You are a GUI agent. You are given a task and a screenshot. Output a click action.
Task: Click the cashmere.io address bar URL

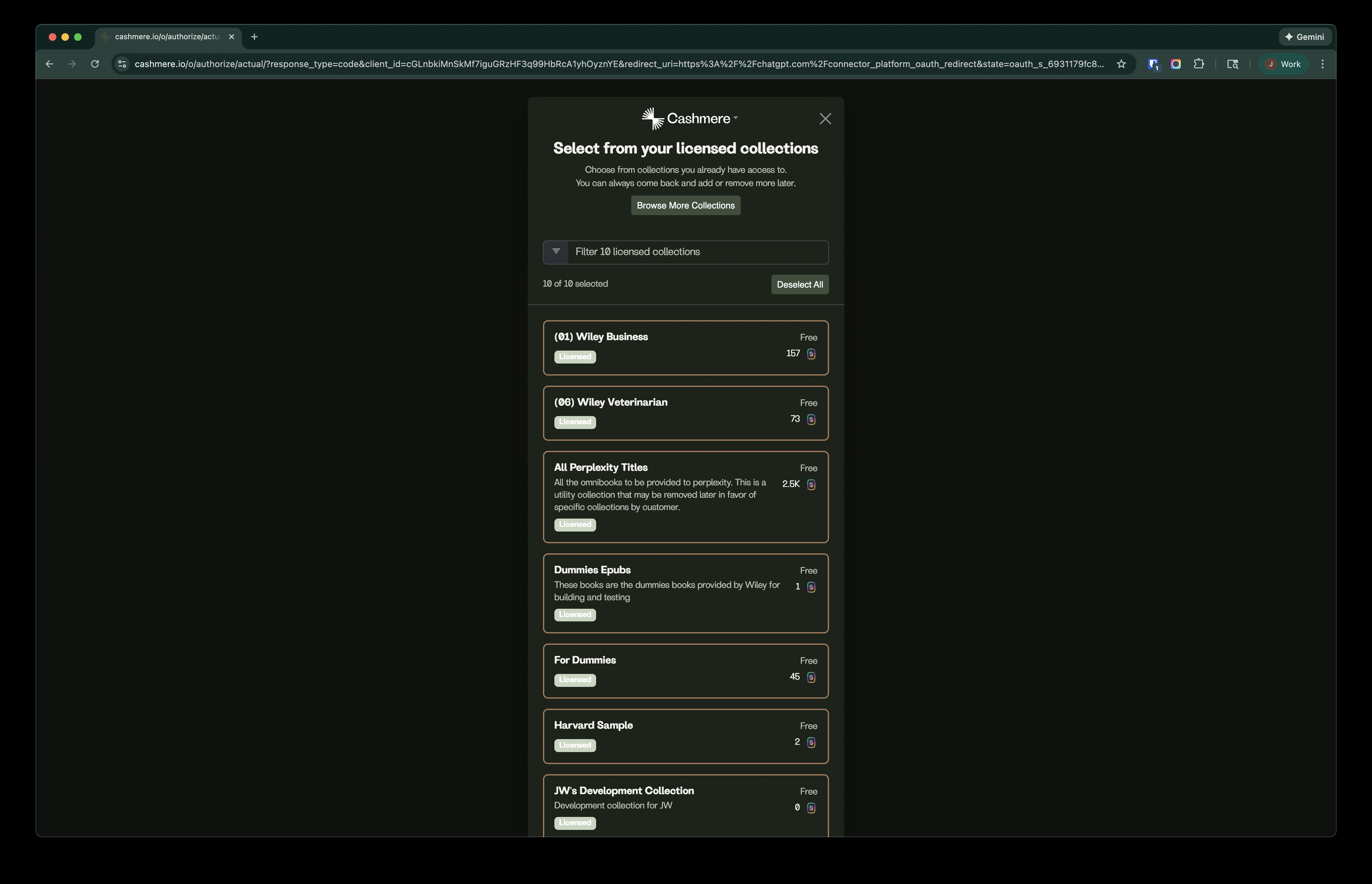coord(619,64)
